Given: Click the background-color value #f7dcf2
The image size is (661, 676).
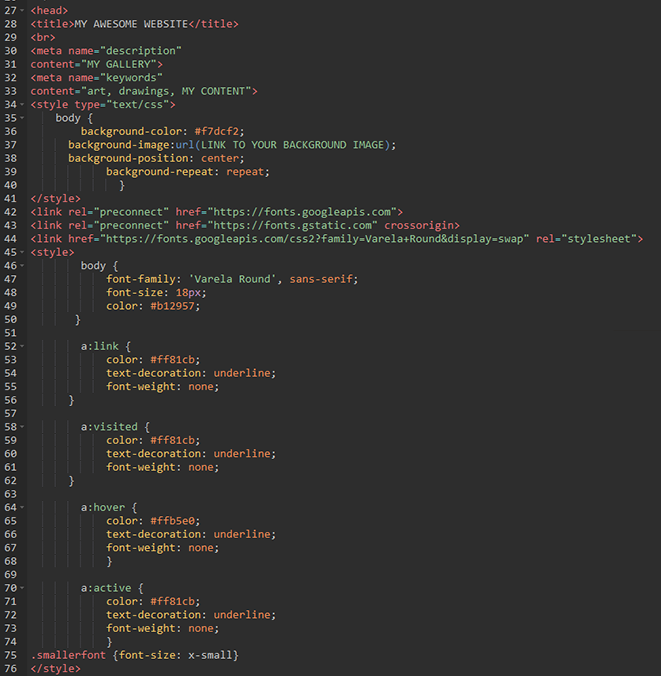Looking at the screenshot, I should (216, 131).
